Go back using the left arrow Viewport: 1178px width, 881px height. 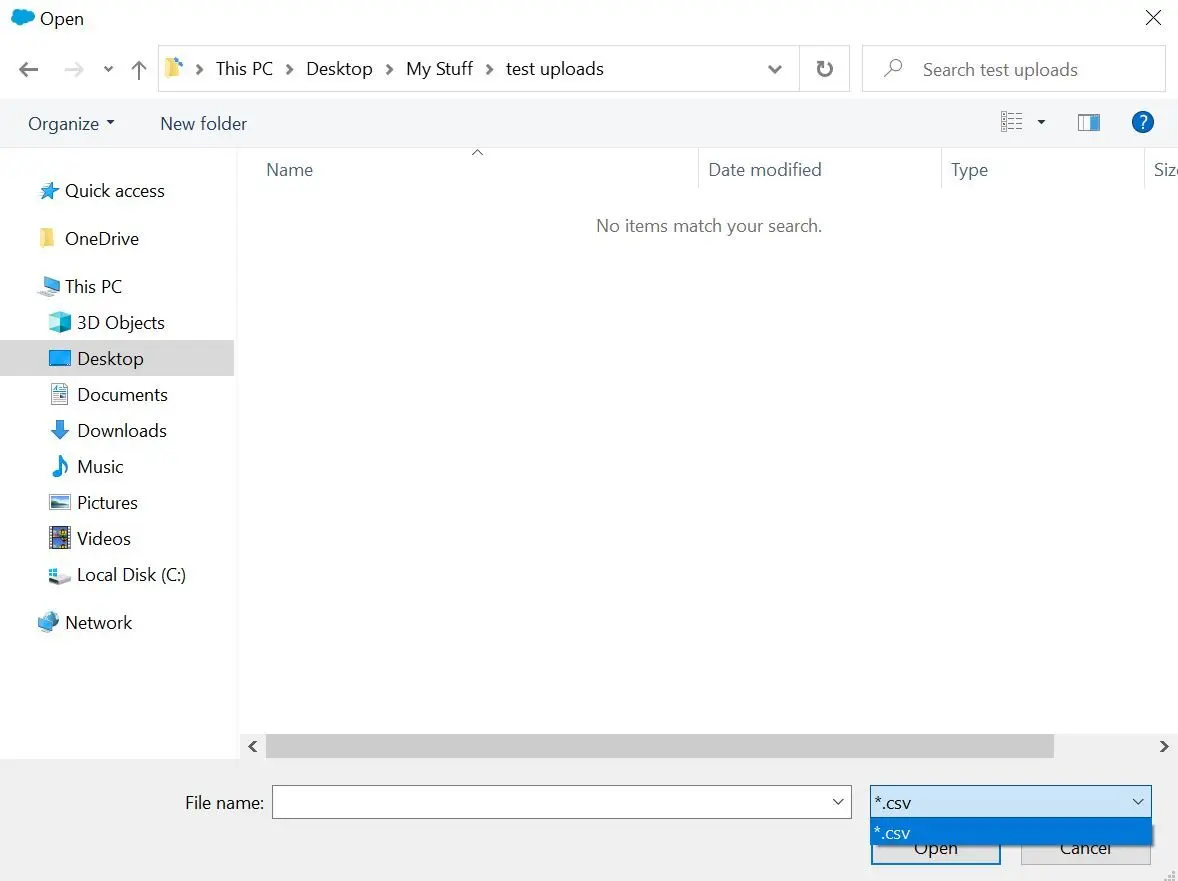pyautogui.click(x=29, y=70)
